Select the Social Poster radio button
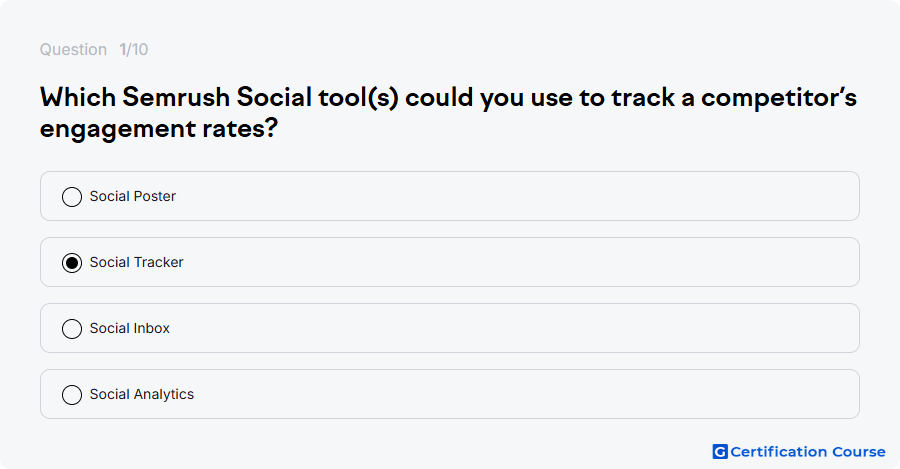The width and height of the screenshot is (900, 469). 72,197
